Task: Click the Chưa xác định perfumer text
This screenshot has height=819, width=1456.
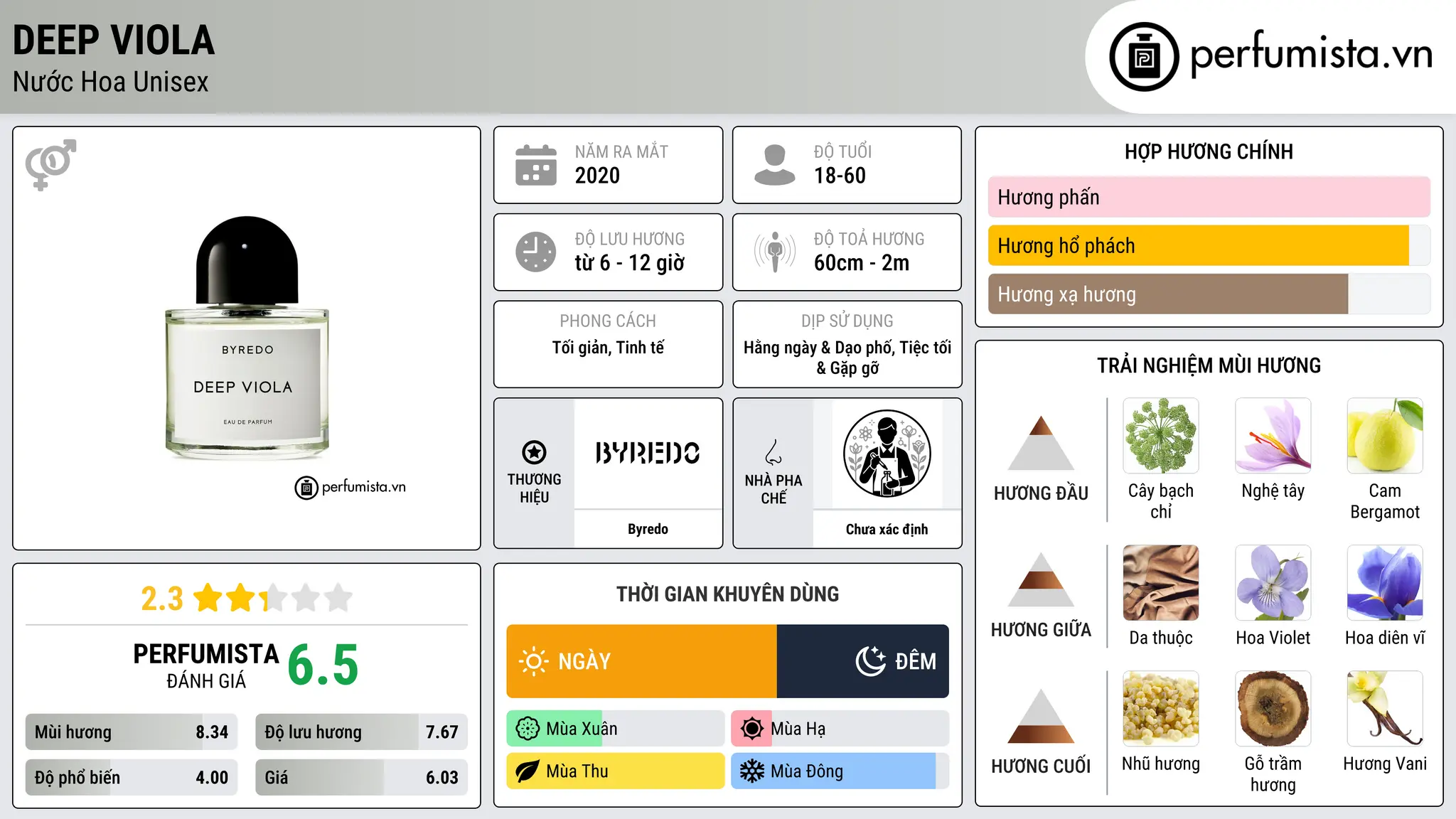Action: click(887, 529)
